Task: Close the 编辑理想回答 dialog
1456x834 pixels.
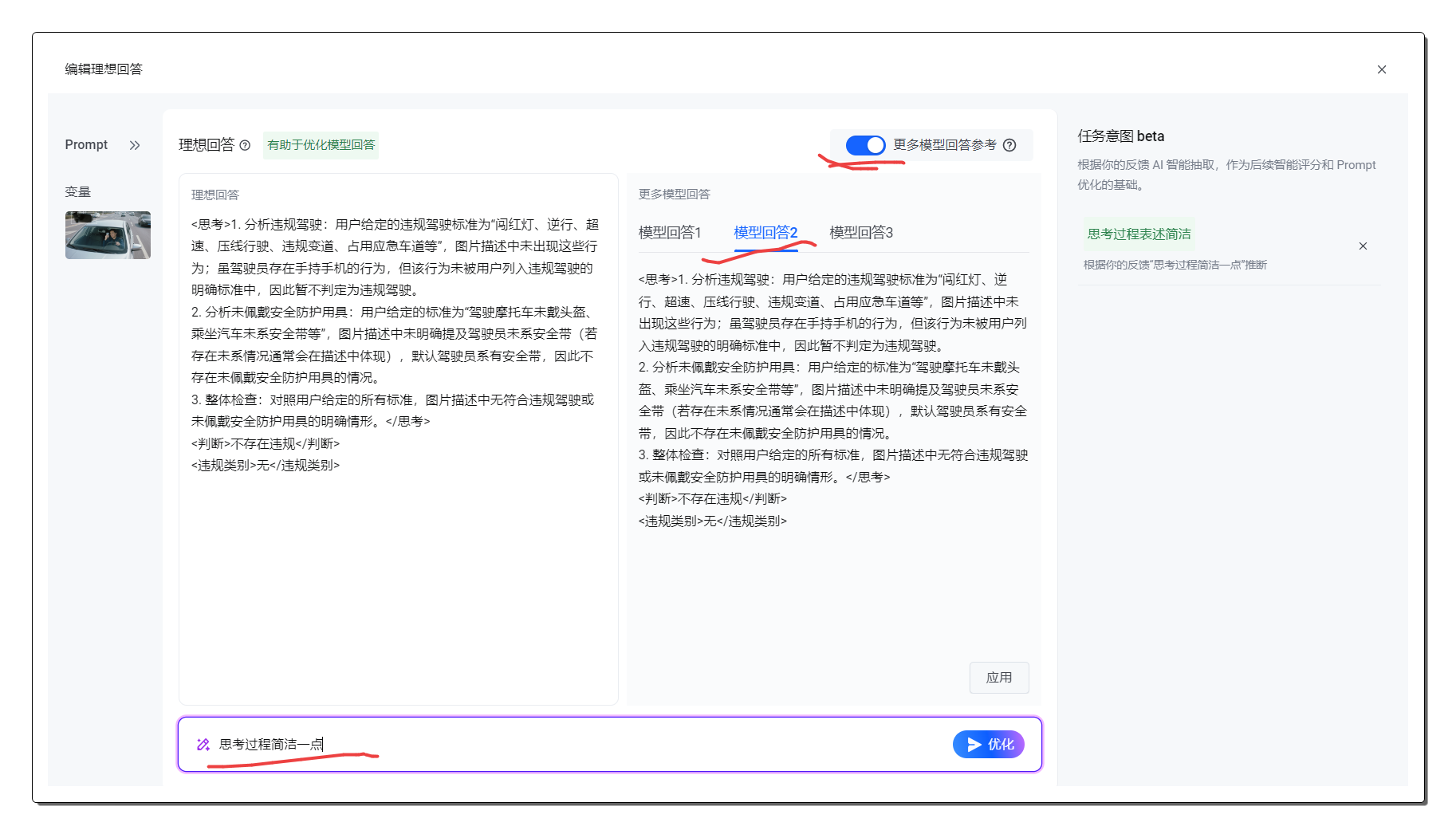Action: point(1382,69)
